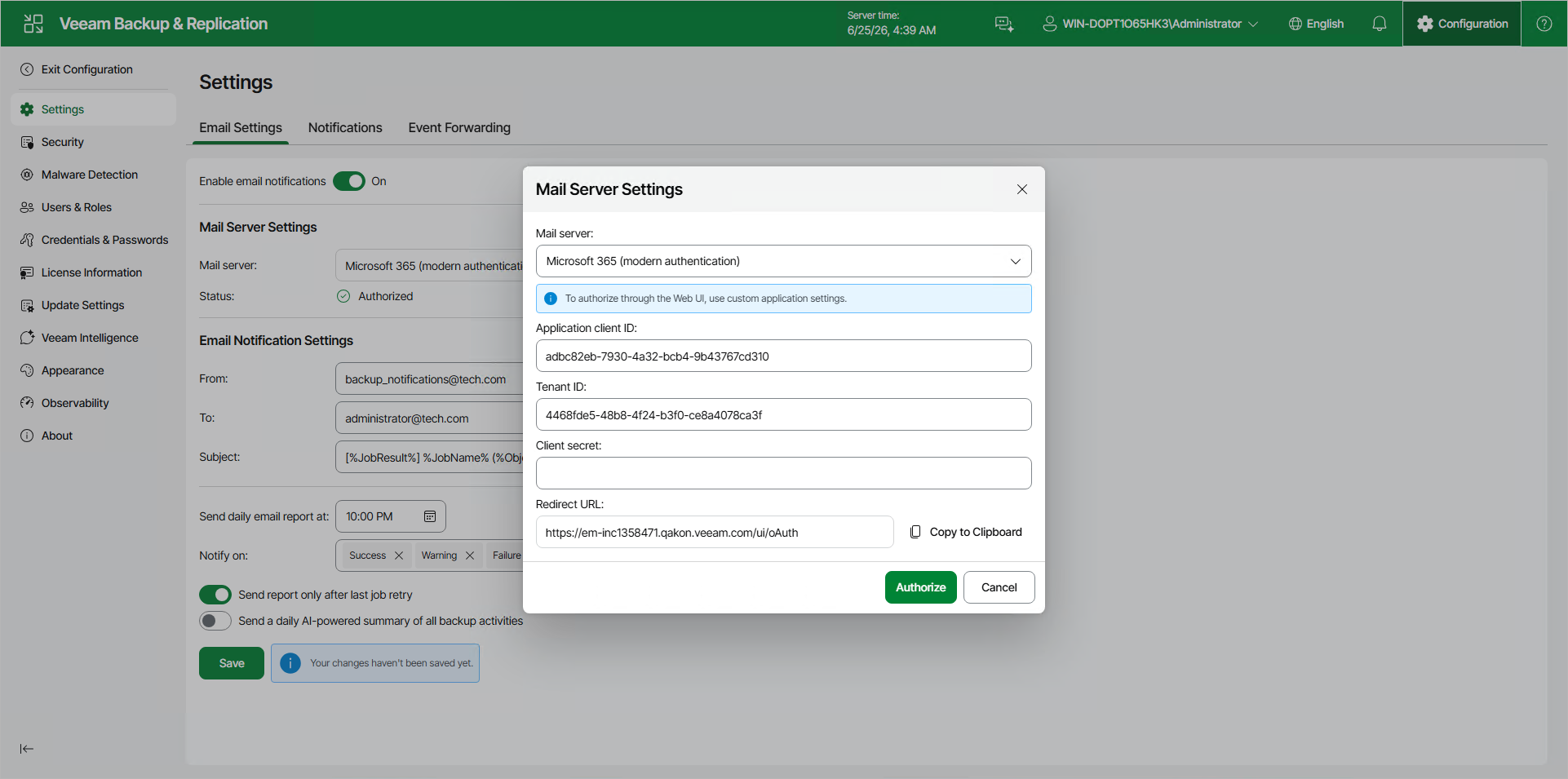Image resolution: width=1568 pixels, height=779 pixels.
Task: Click the Tenant ID field
Action: 783,414
